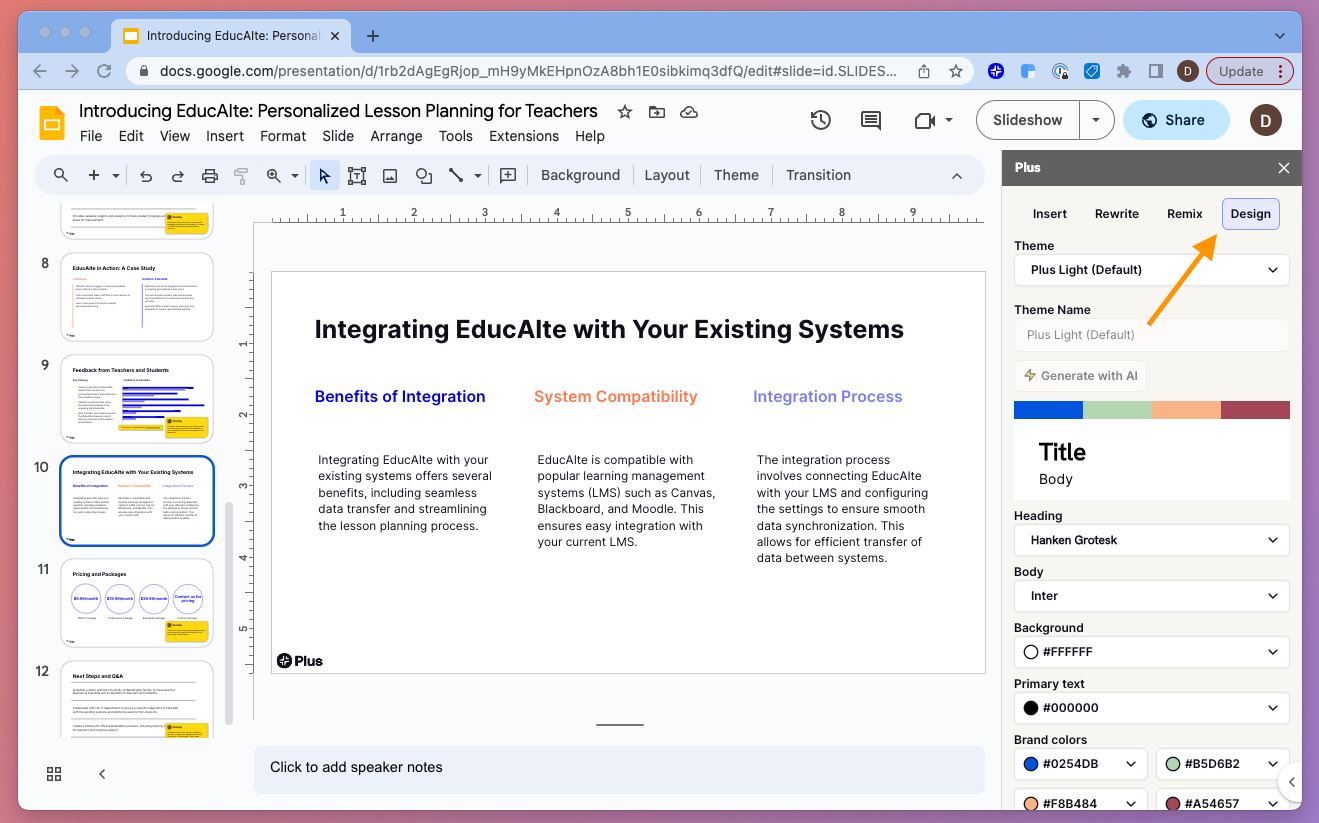The image size is (1319, 823).
Task: Select slide 8 thumbnail EducAIte in Action
Action: pos(137,297)
